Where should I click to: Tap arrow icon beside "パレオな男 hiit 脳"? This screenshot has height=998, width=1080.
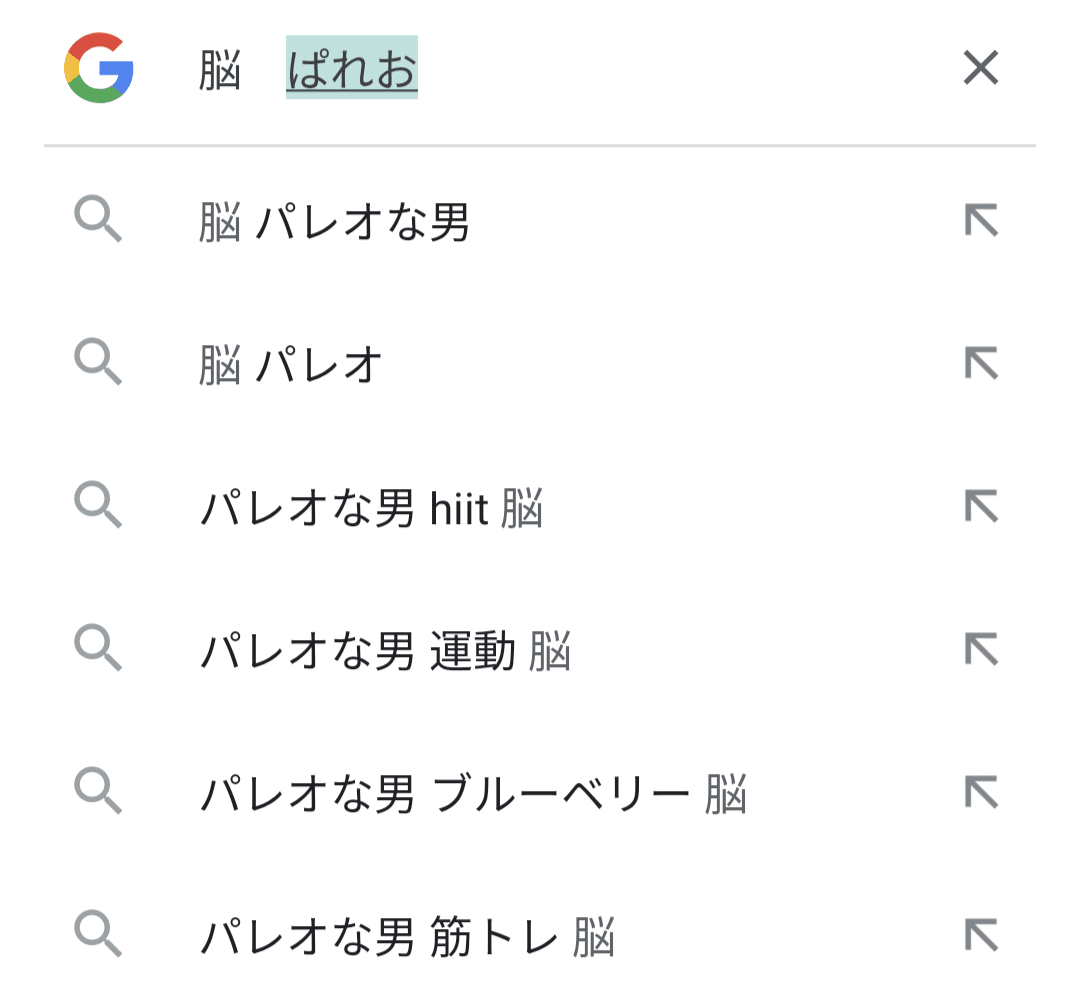point(981,507)
